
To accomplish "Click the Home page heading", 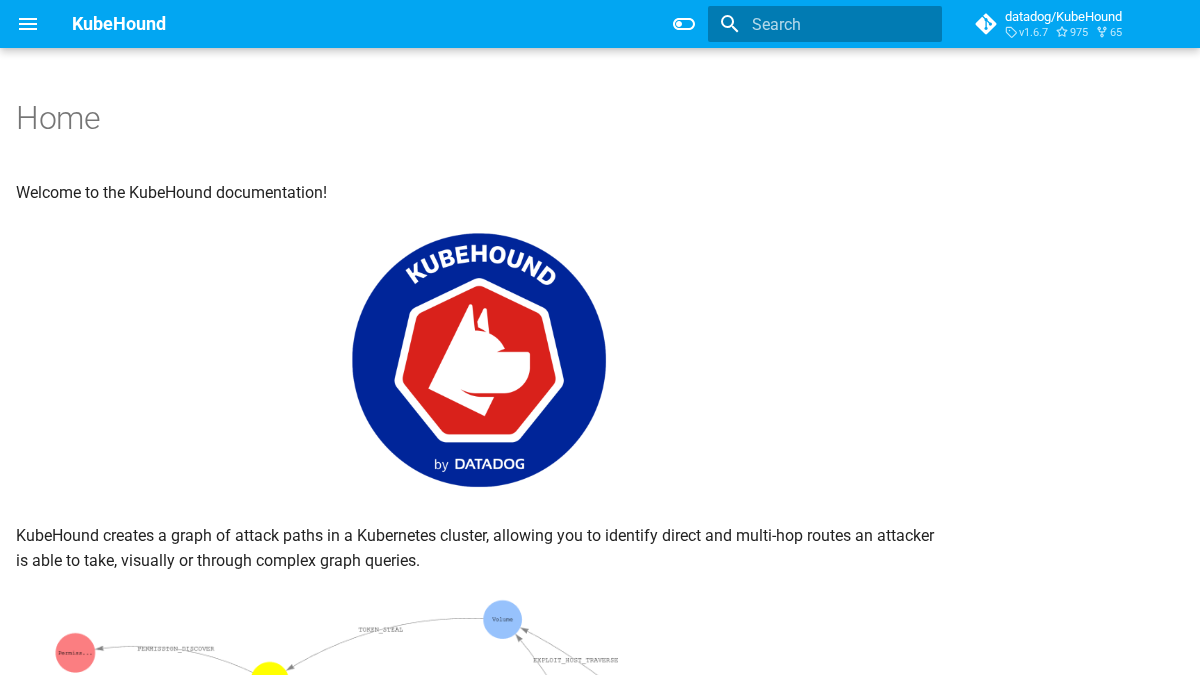I will click(58, 118).
